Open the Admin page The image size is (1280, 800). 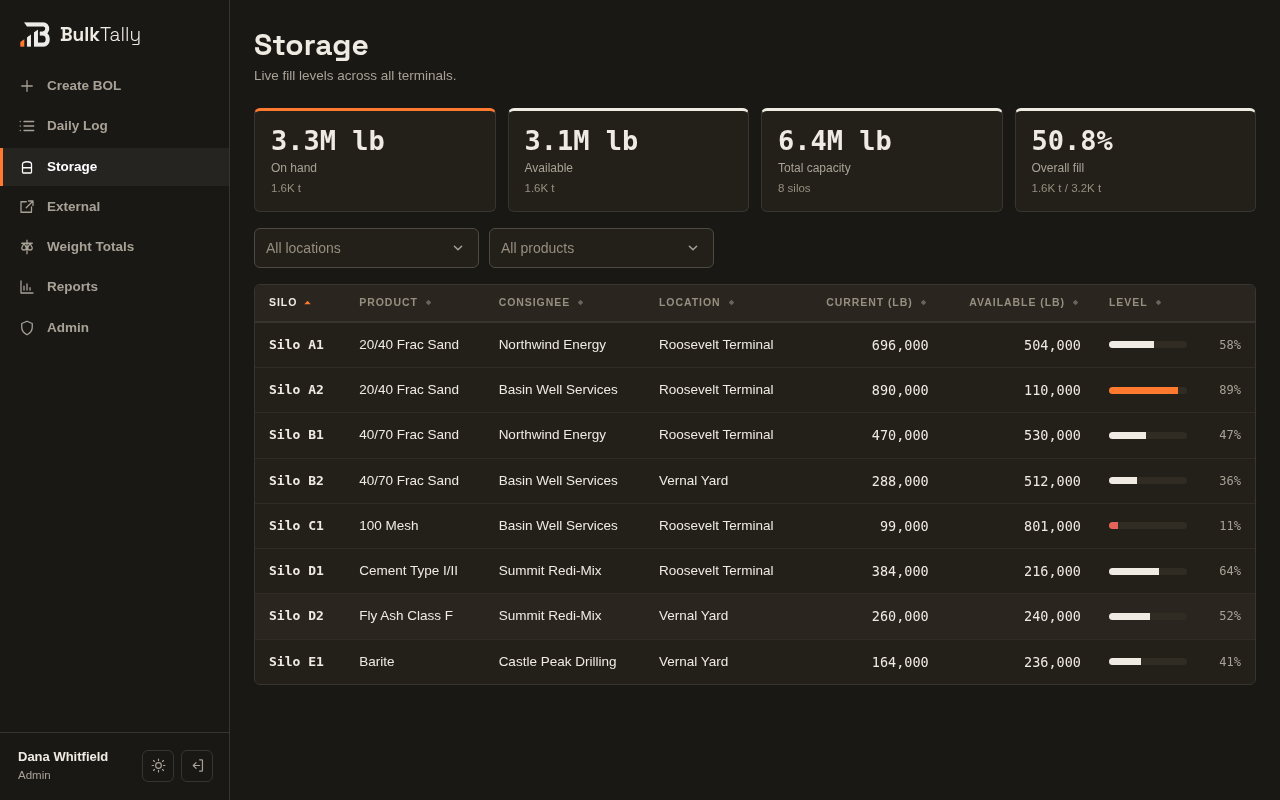pyautogui.click(x=115, y=328)
